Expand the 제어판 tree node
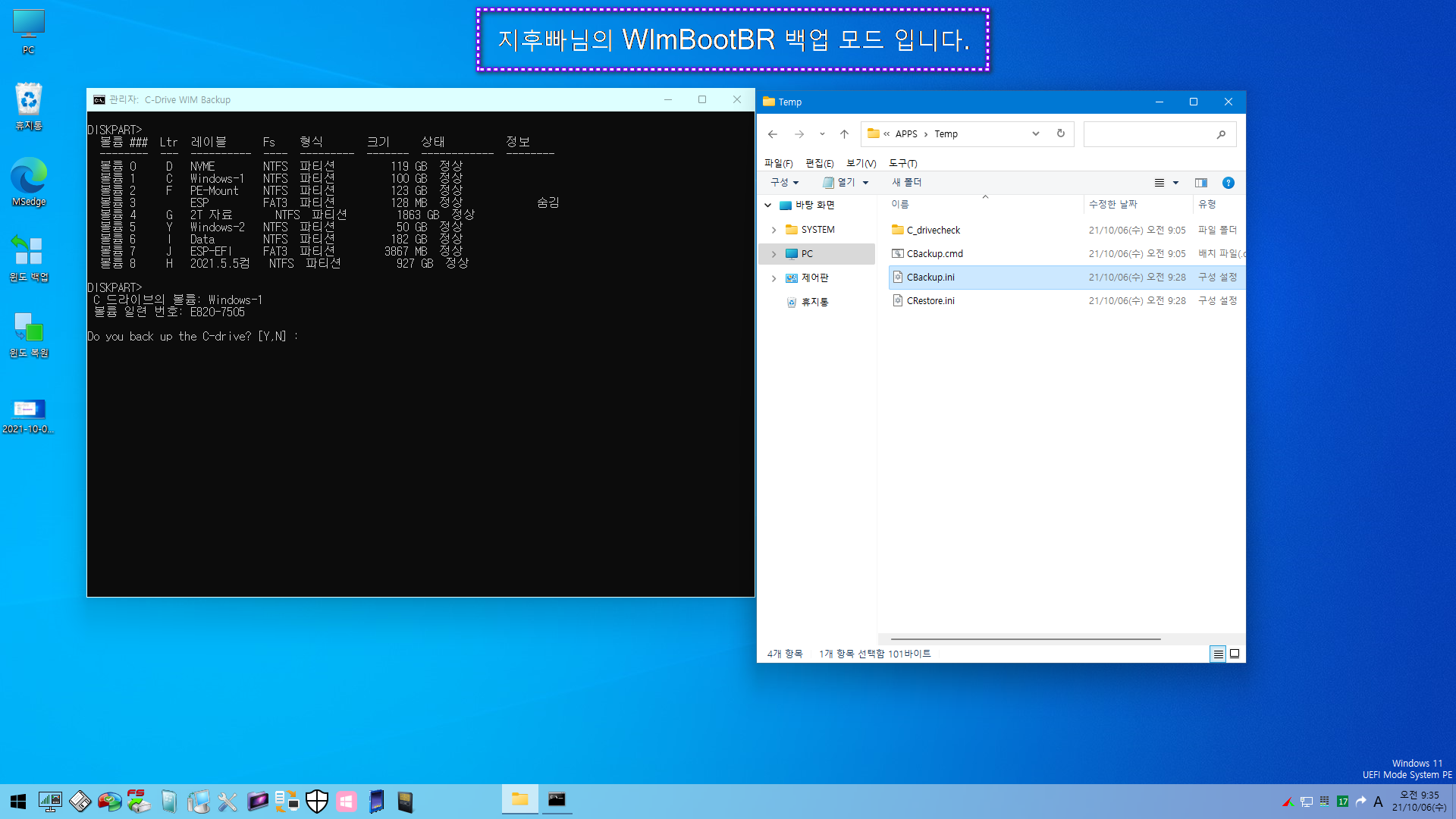The image size is (1456, 819). (x=773, y=278)
